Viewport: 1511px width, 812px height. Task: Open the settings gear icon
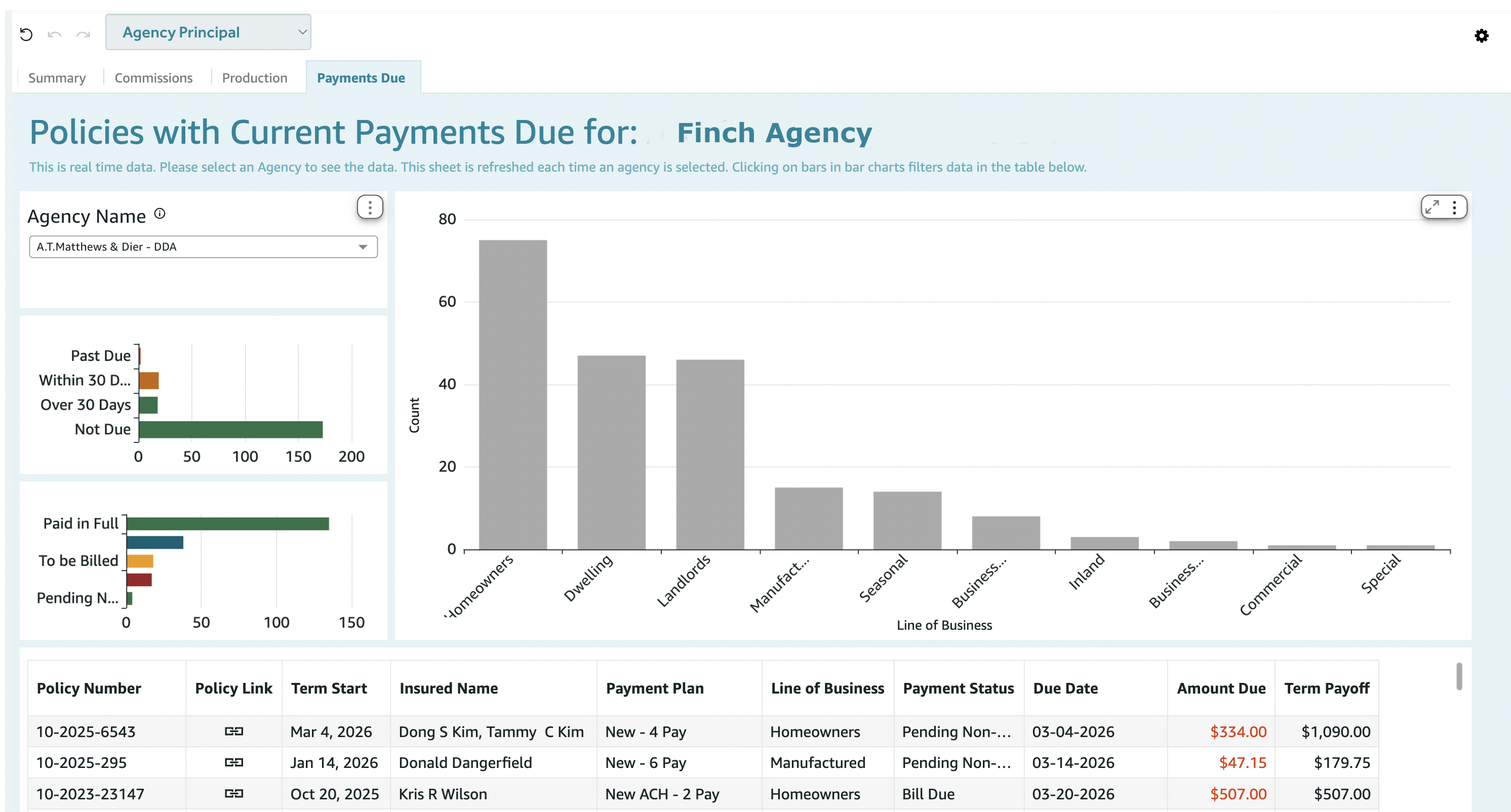pos(1481,36)
